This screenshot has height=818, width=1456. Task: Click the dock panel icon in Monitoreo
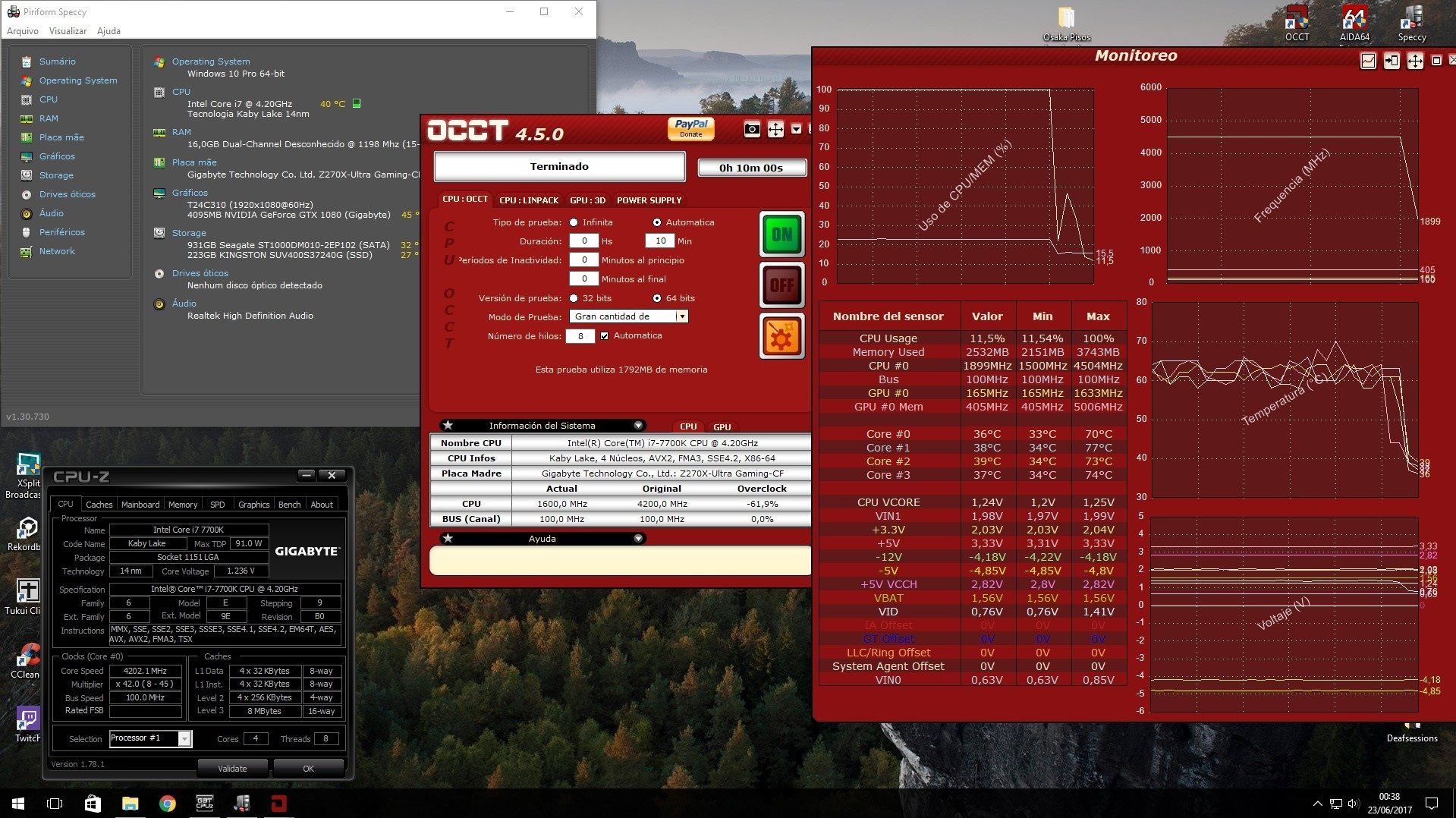[x=1392, y=61]
